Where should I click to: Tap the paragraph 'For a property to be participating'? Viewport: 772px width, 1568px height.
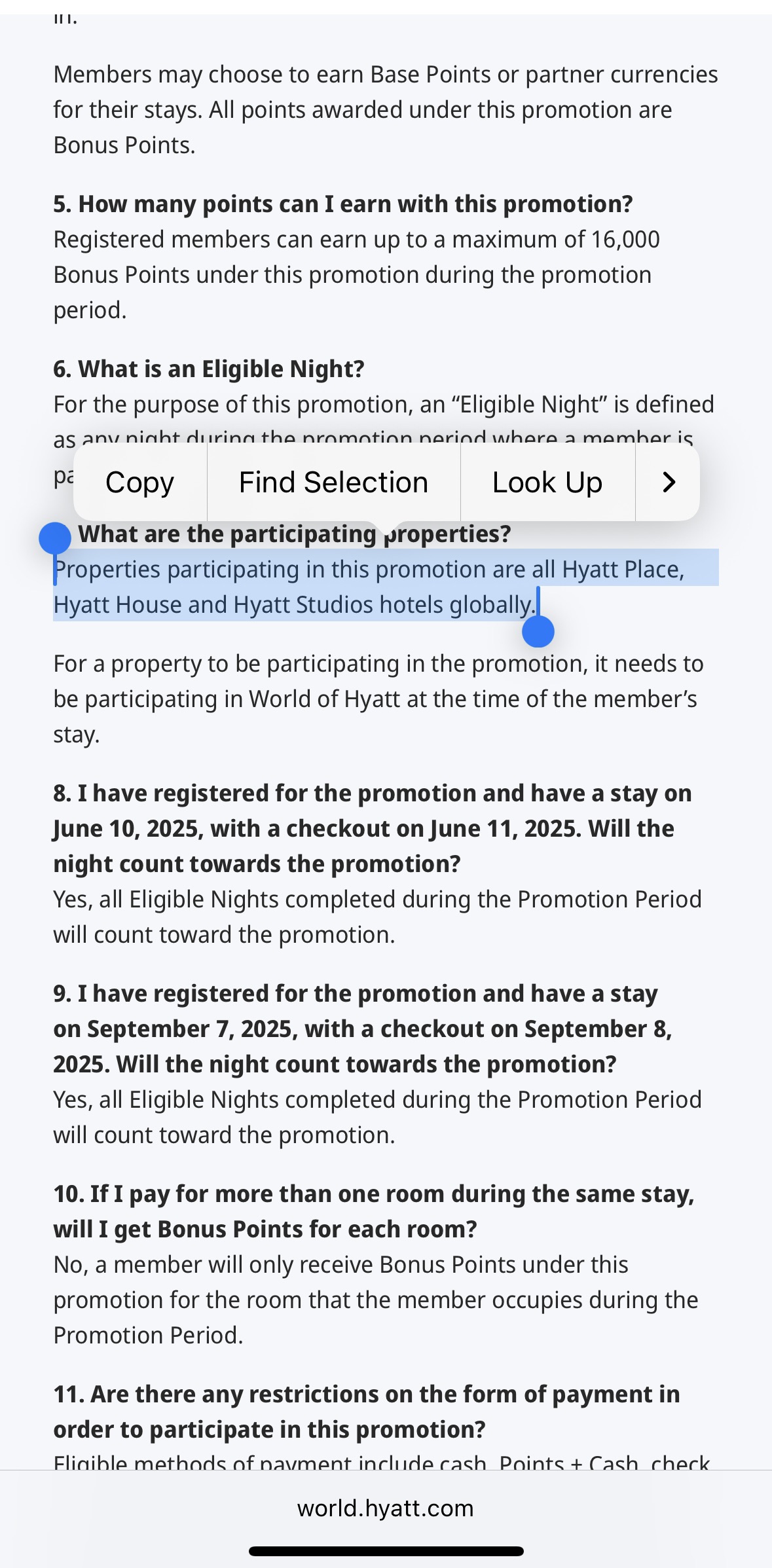[378, 699]
